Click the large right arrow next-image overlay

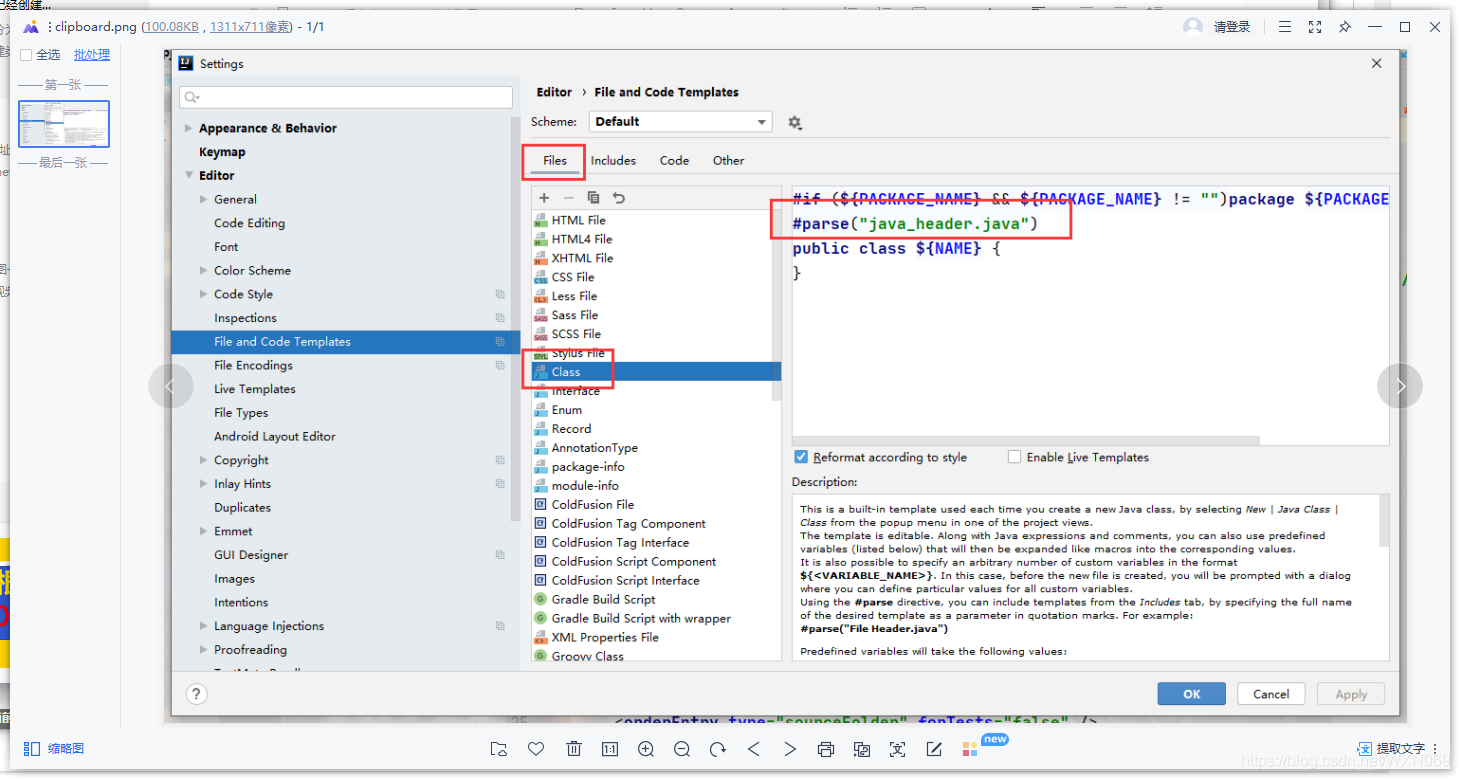click(x=1400, y=385)
